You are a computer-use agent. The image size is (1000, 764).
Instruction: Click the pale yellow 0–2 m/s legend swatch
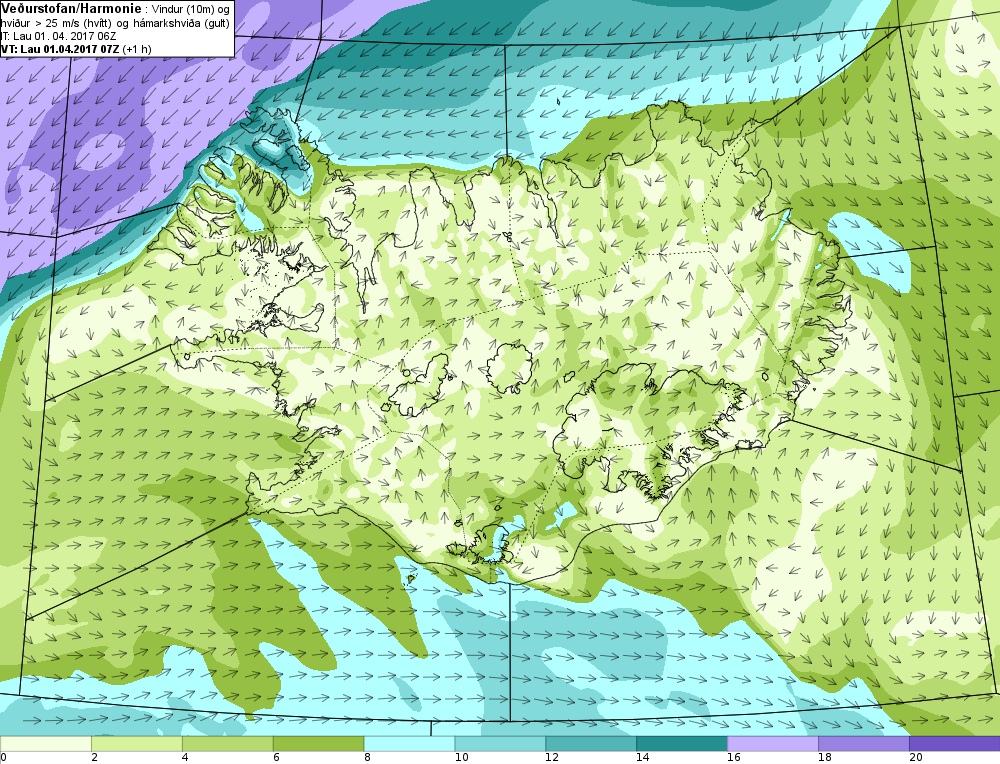(46, 744)
